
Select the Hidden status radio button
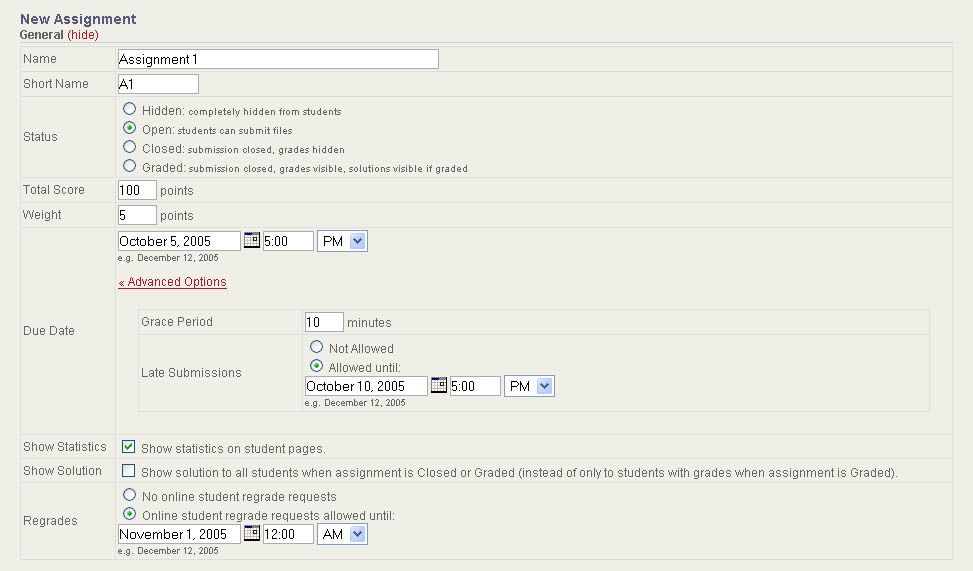[x=129, y=110]
